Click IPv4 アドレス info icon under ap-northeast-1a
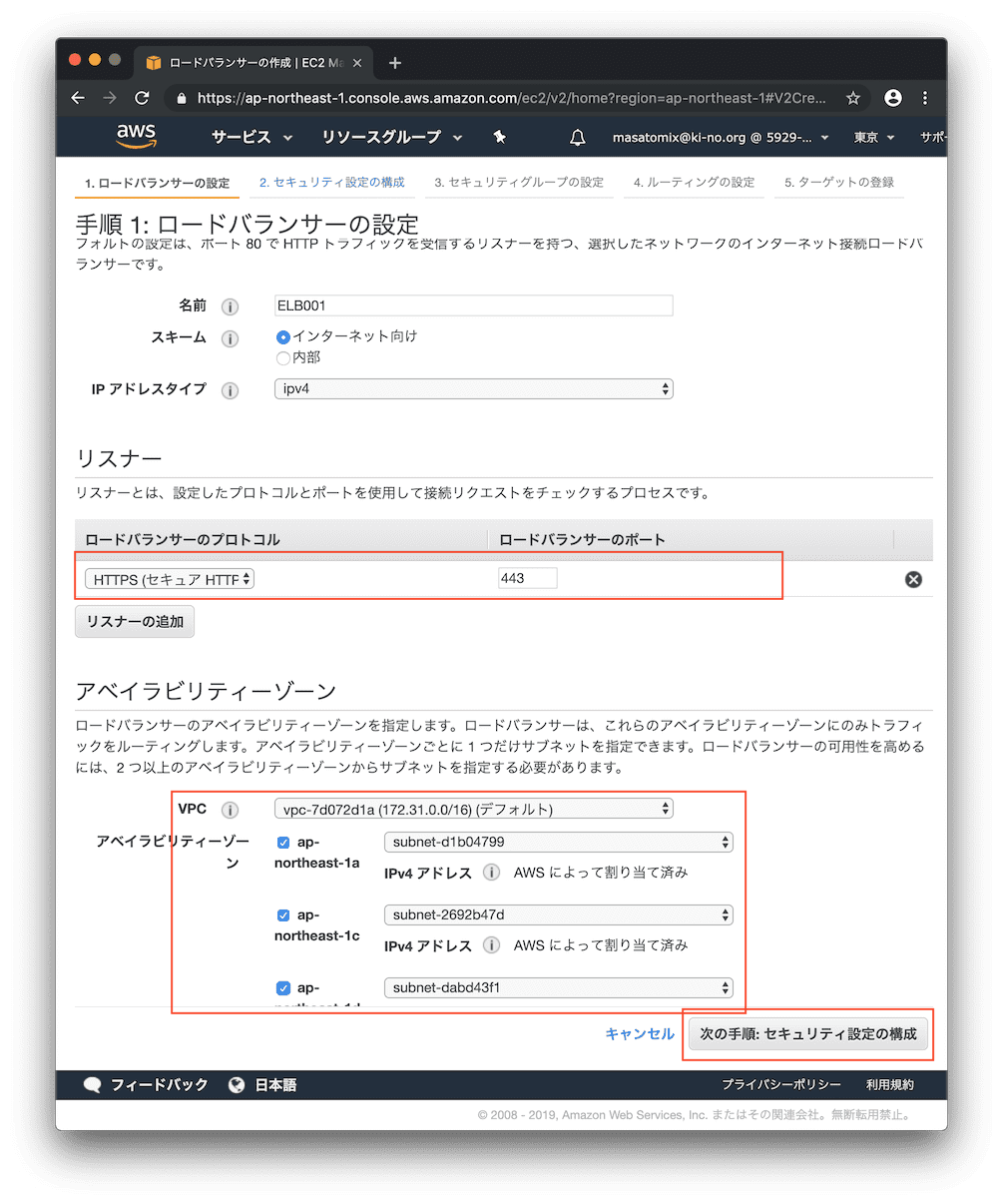The width and height of the screenshot is (1003, 1204). [491, 873]
